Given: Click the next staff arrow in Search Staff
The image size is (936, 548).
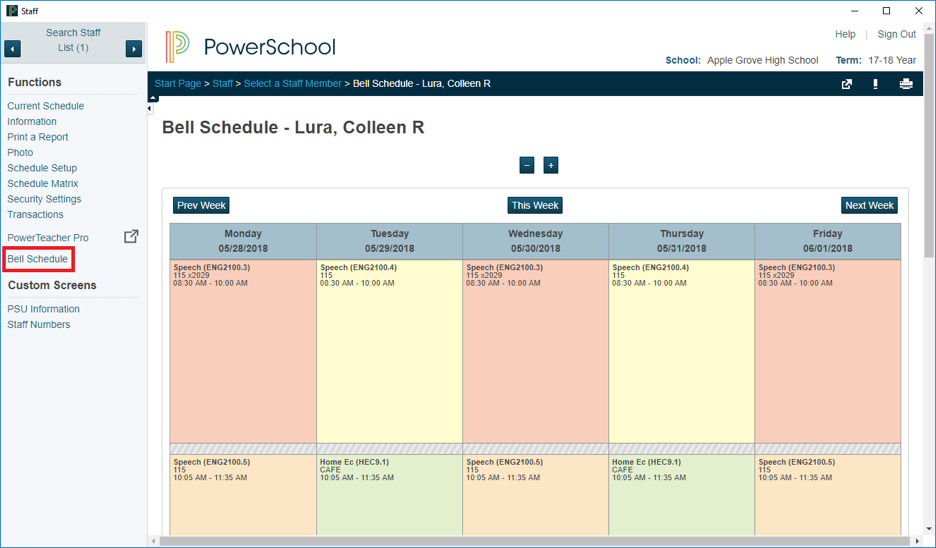Looking at the screenshot, I should click(x=133, y=49).
